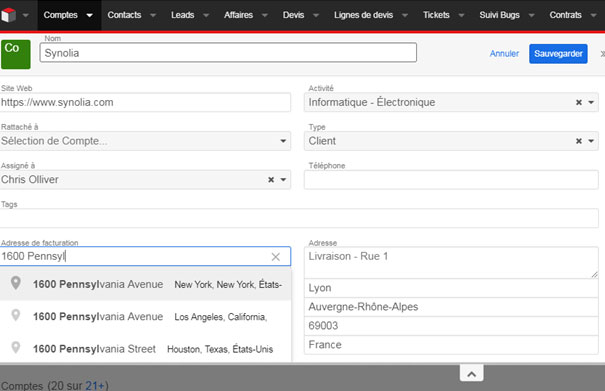The width and height of the screenshot is (605, 391).
Task: Edit the postal code field 69003
Action: (451, 326)
